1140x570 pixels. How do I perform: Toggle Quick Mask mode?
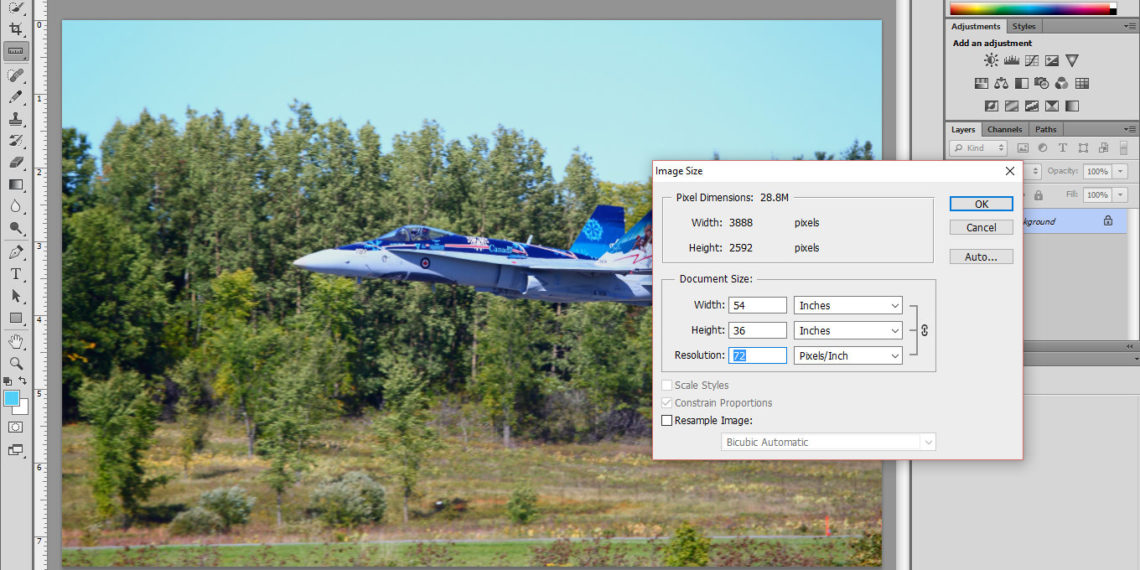point(15,428)
